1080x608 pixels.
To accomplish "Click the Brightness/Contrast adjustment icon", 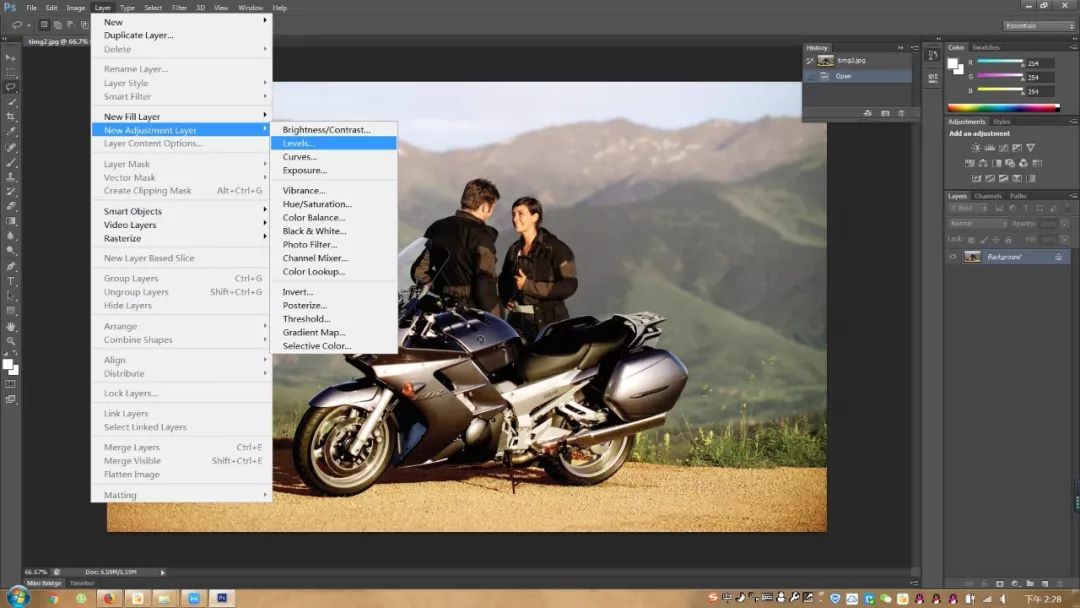I will pyautogui.click(x=975, y=148).
